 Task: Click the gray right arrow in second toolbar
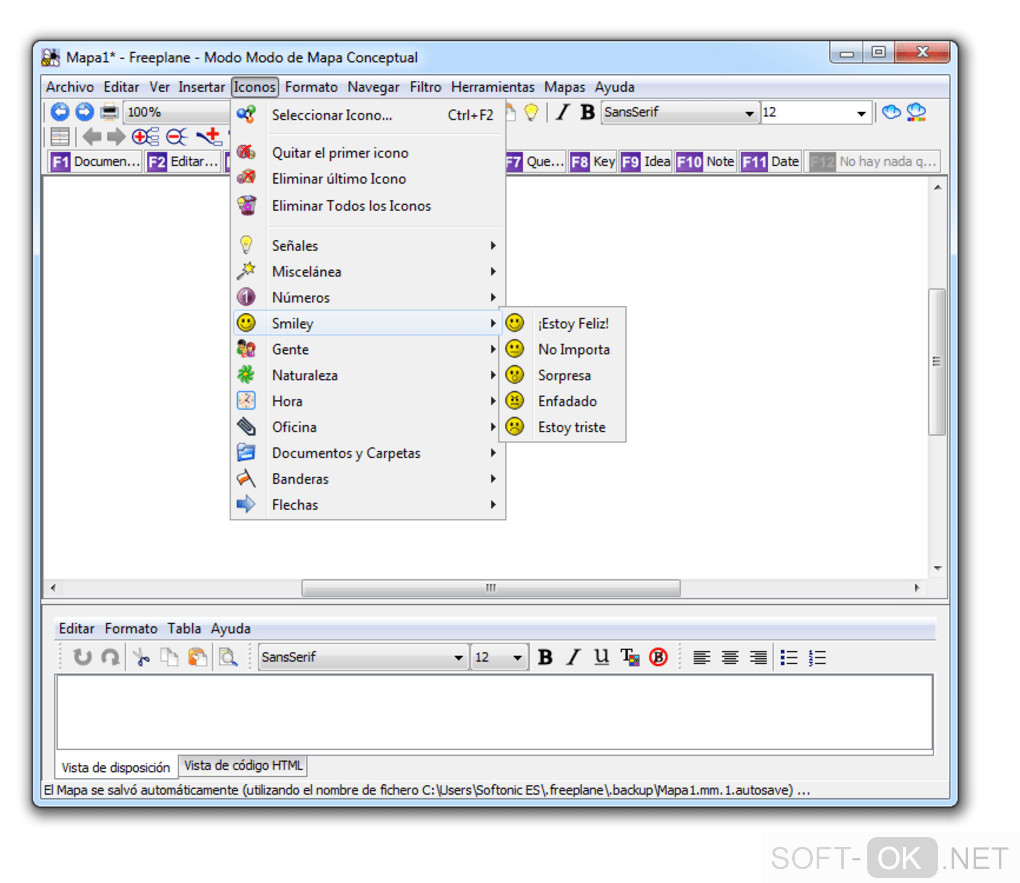[x=116, y=137]
